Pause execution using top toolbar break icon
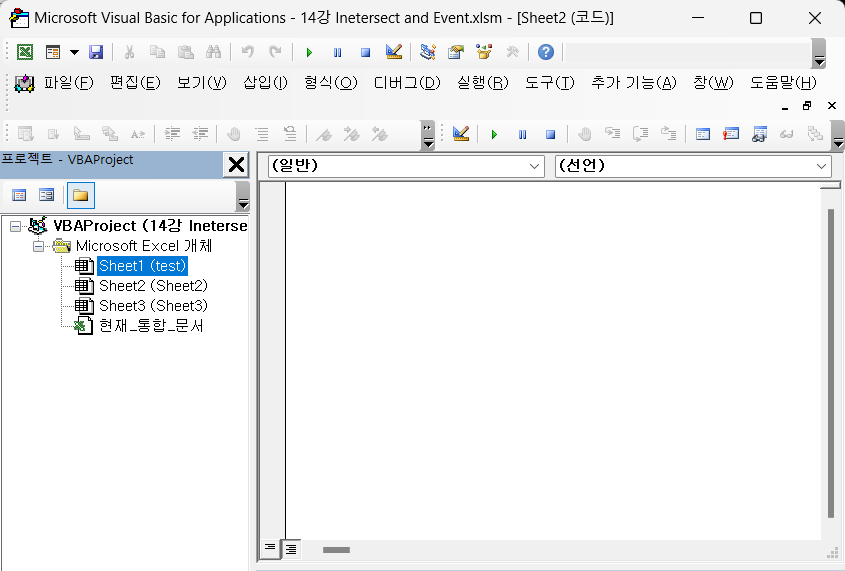Image resolution: width=845 pixels, height=571 pixels. [337, 52]
